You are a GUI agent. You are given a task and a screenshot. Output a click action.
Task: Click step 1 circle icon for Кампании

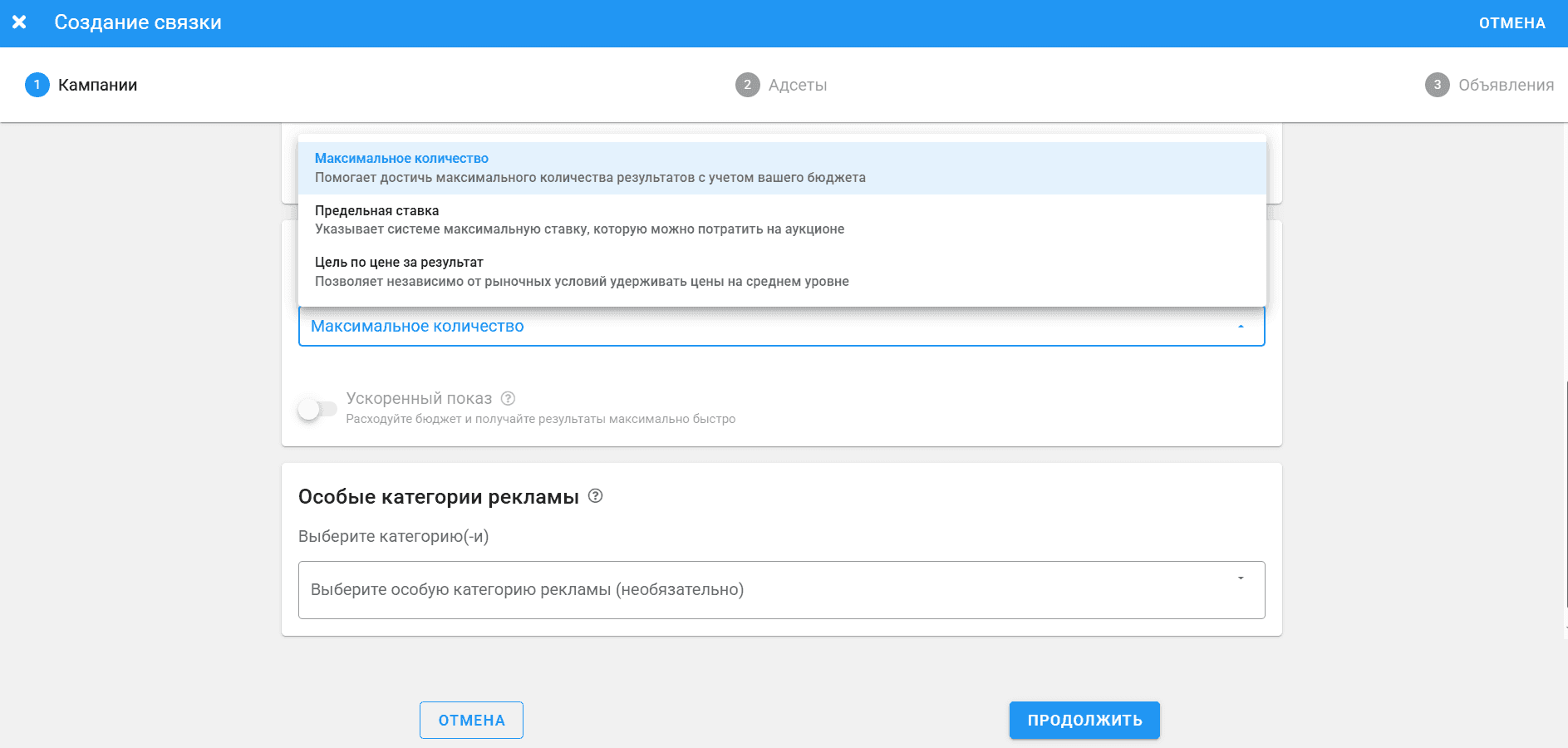pyautogui.click(x=37, y=85)
